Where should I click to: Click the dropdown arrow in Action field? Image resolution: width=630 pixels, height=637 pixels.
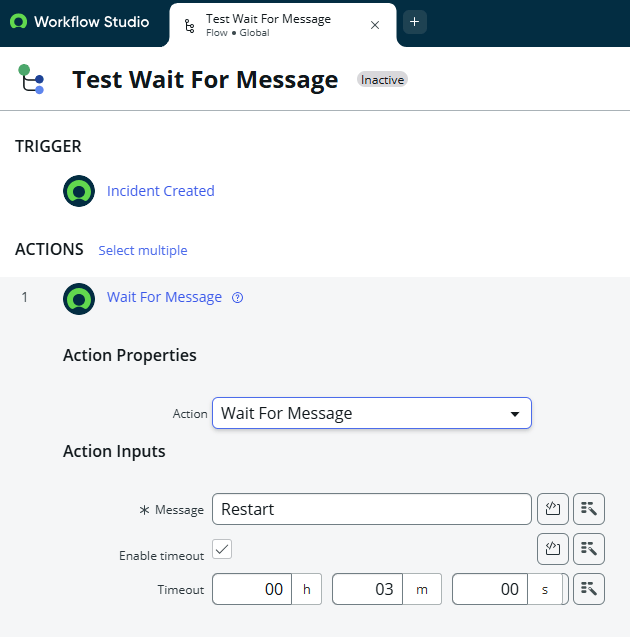(515, 414)
